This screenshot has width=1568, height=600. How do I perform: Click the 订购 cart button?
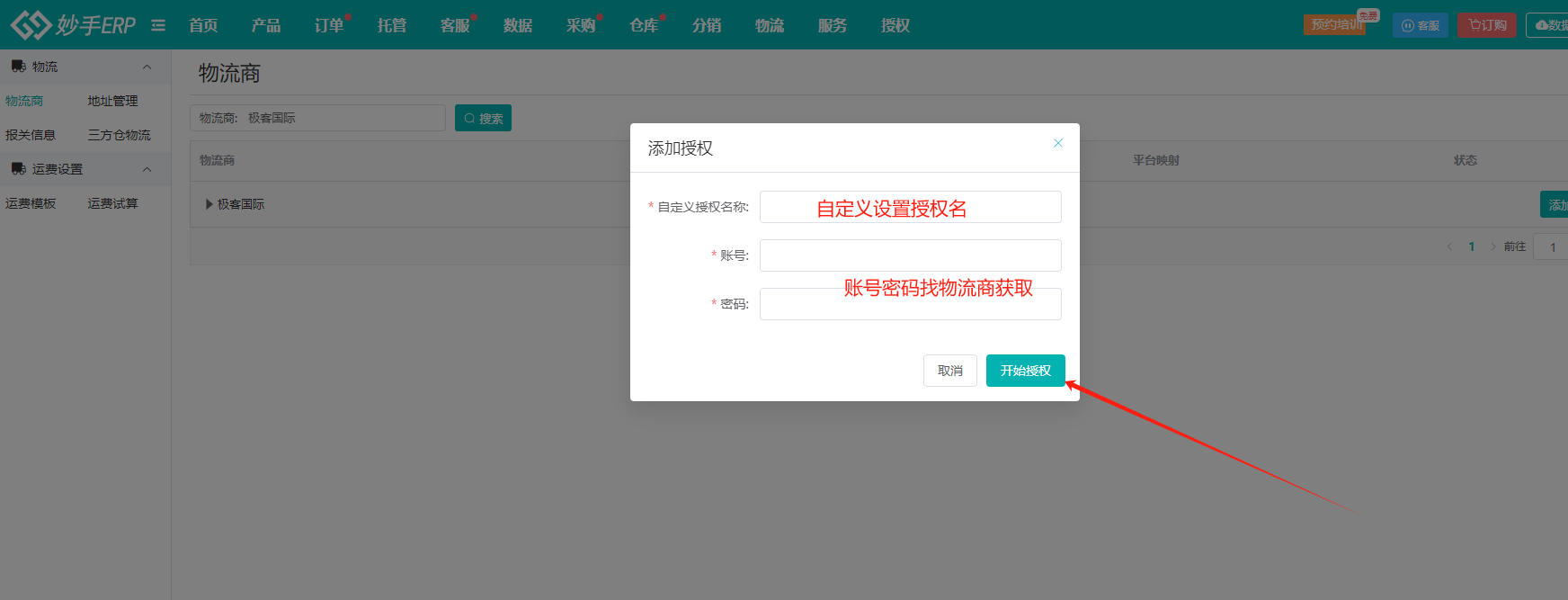coord(1487,25)
